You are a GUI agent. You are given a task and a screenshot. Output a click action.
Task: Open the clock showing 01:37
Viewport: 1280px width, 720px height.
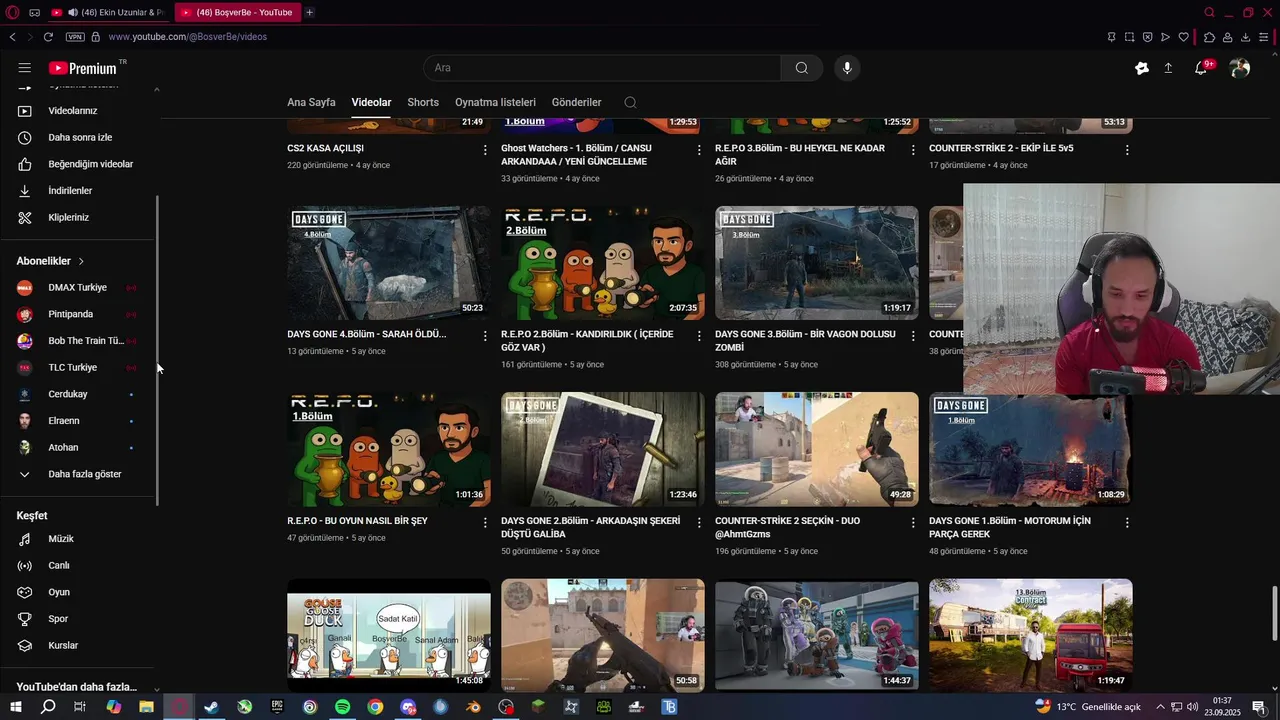click(x=1222, y=707)
